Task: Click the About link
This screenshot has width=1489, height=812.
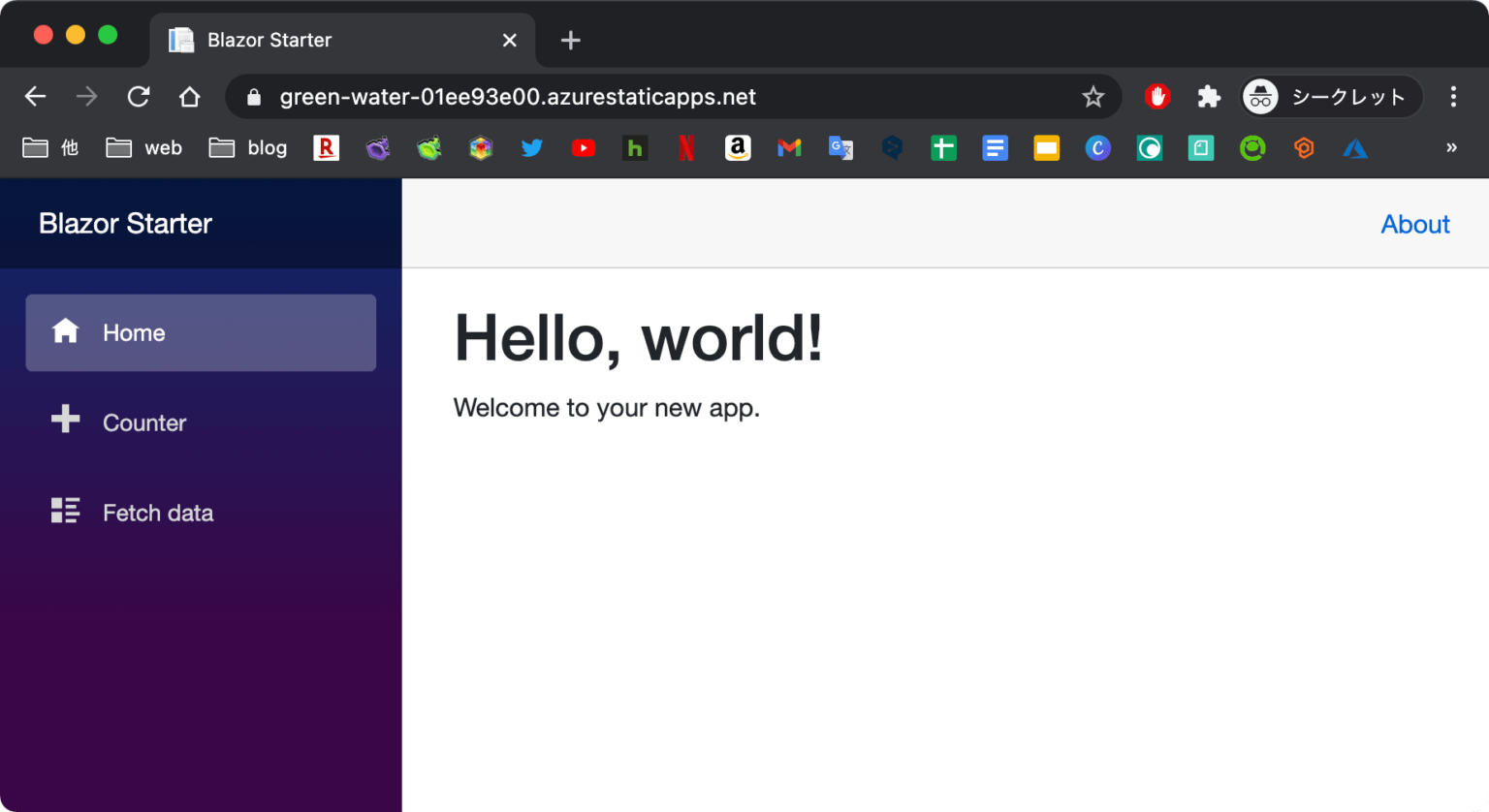Action: [x=1414, y=224]
